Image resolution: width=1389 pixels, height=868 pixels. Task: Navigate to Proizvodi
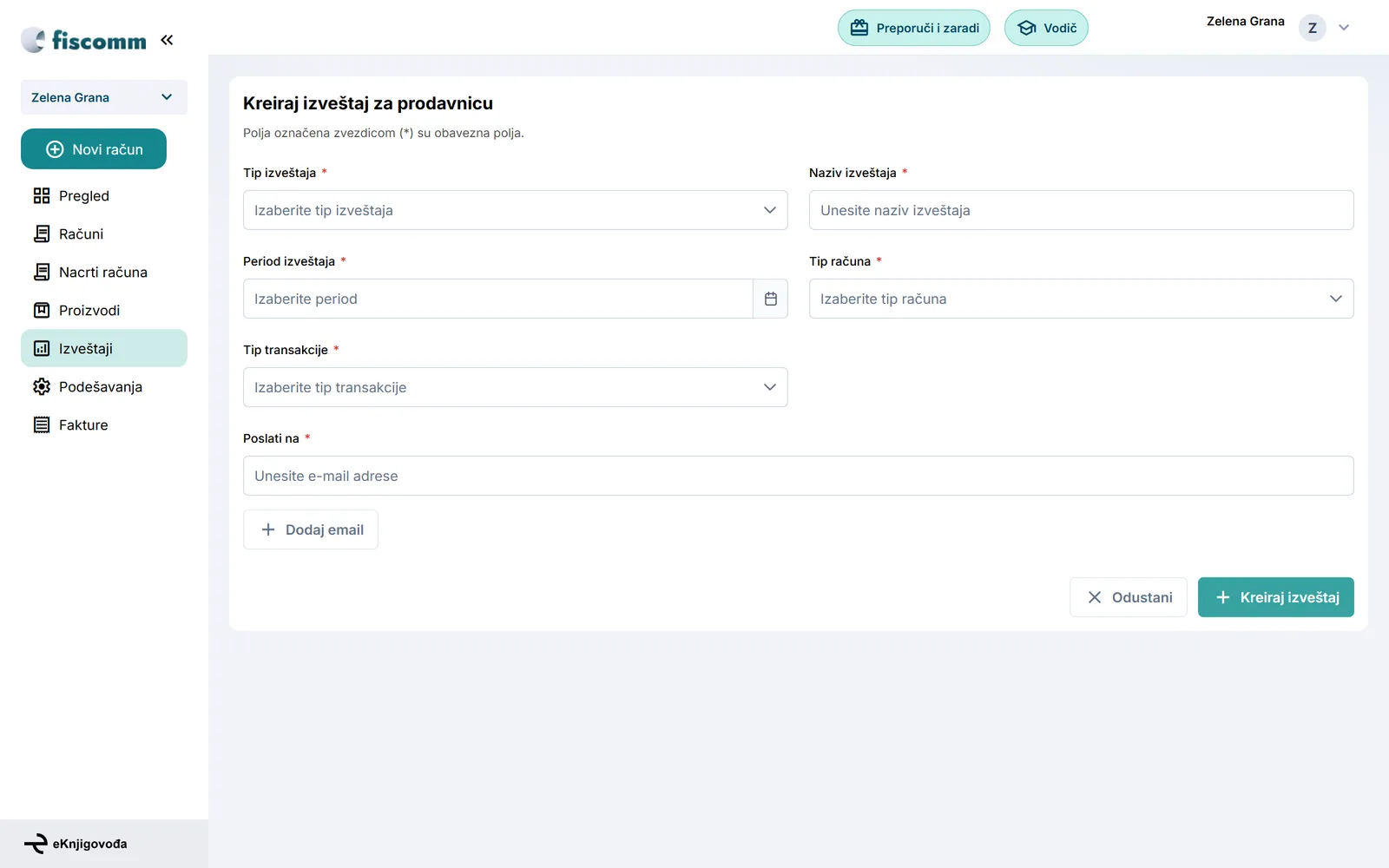click(104, 311)
